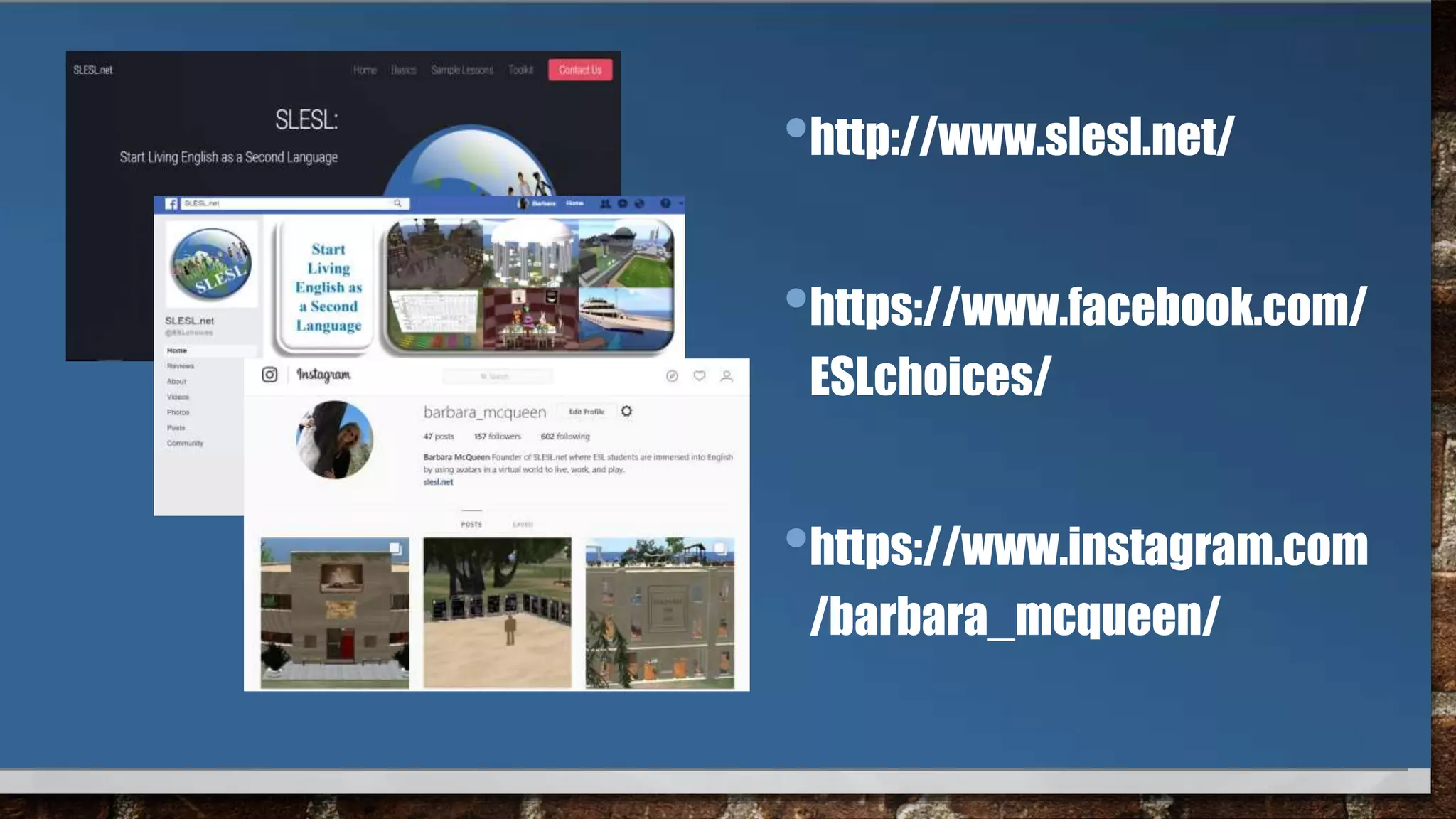
Task: Click the facebook.com/ESLchoices URL text
Action: pos(1088,341)
